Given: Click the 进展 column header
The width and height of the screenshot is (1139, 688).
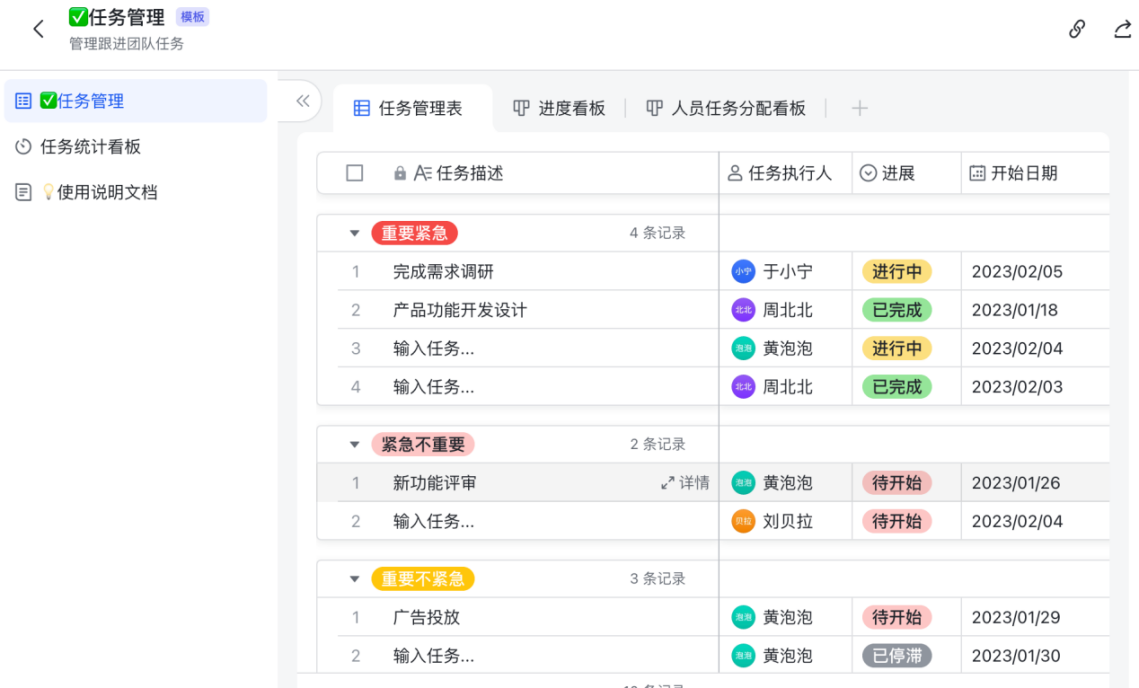Looking at the screenshot, I should coord(897,173).
